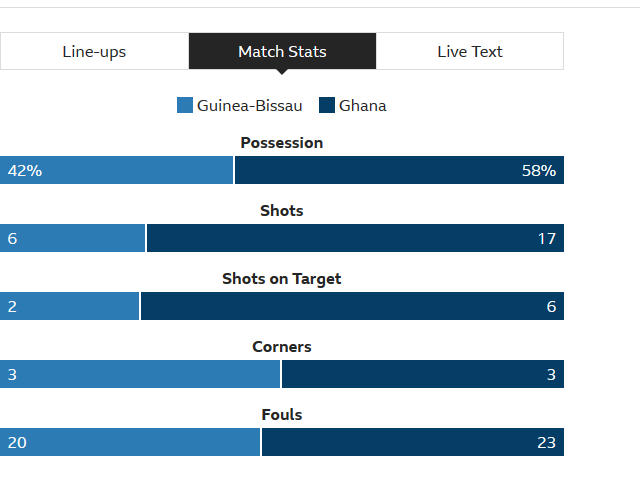The image size is (640, 492).
Task: Open the Live Text tab
Action: 470,51
